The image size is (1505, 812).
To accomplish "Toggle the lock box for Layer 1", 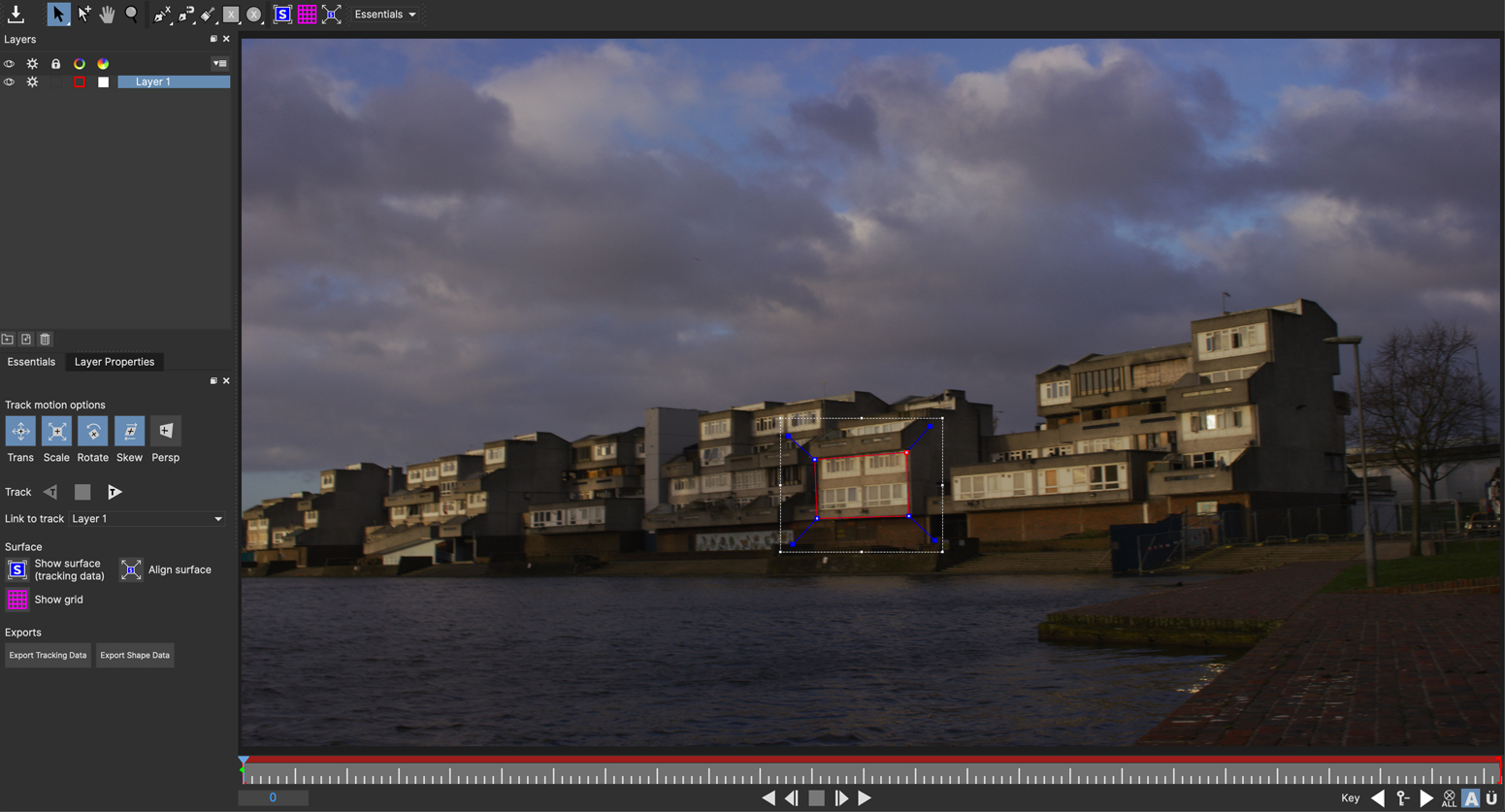I will [x=56, y=82].
